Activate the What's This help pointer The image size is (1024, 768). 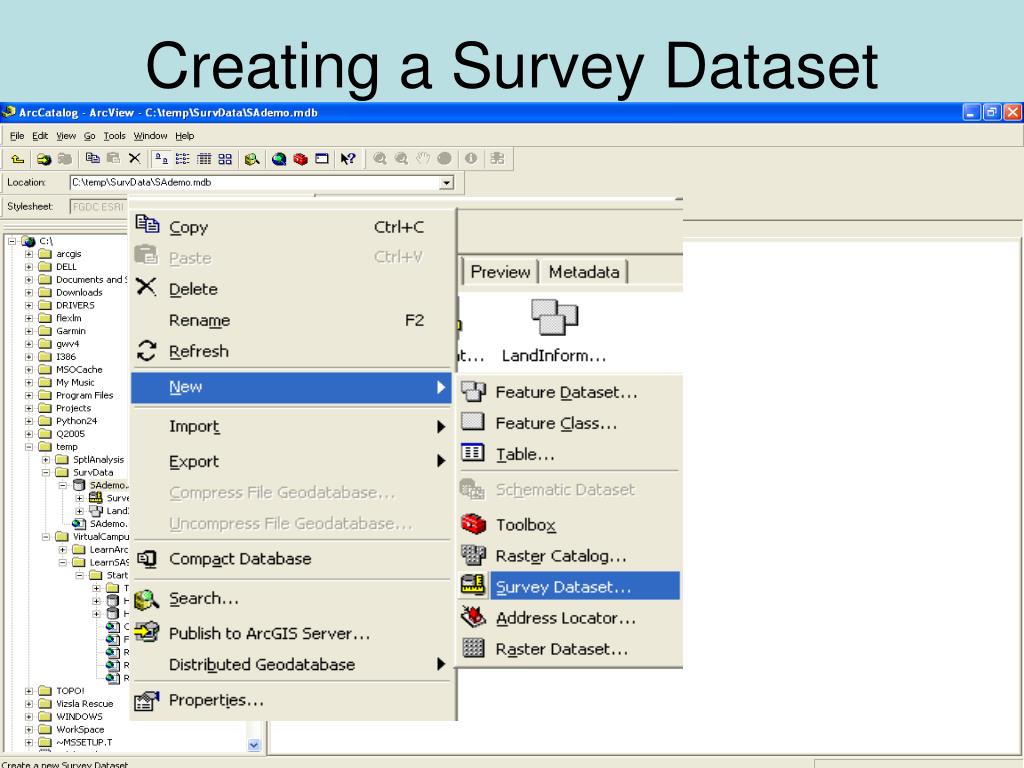pyautogui.click(x=348, y=159)
